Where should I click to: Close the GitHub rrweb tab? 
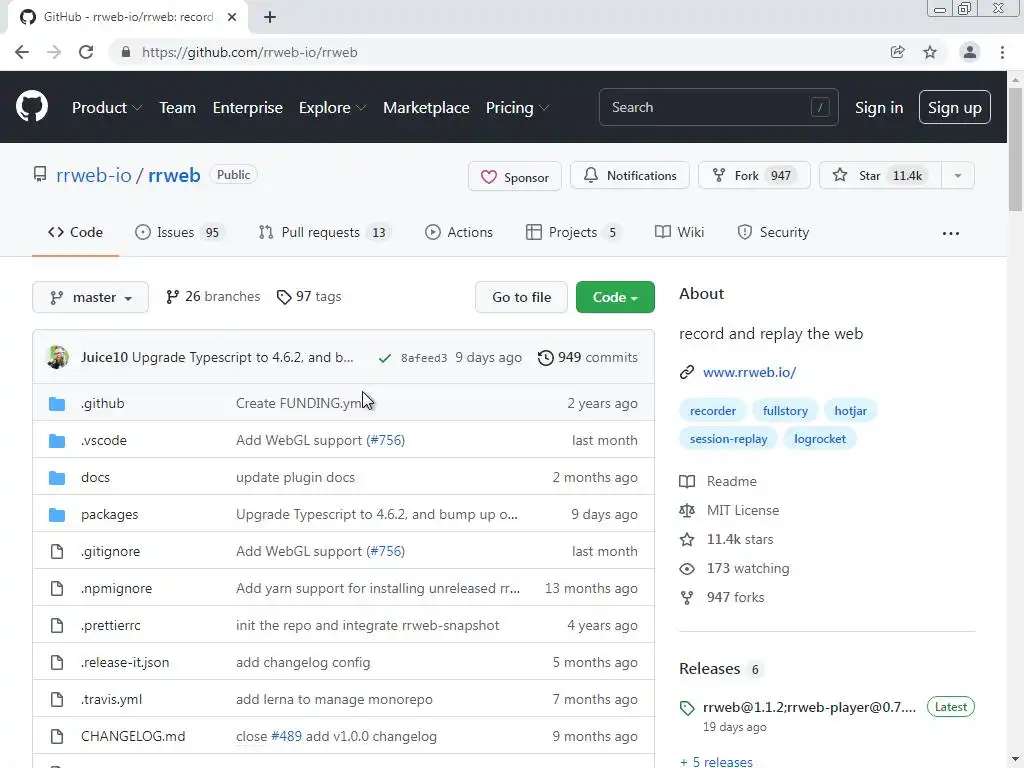pos(232,17)
